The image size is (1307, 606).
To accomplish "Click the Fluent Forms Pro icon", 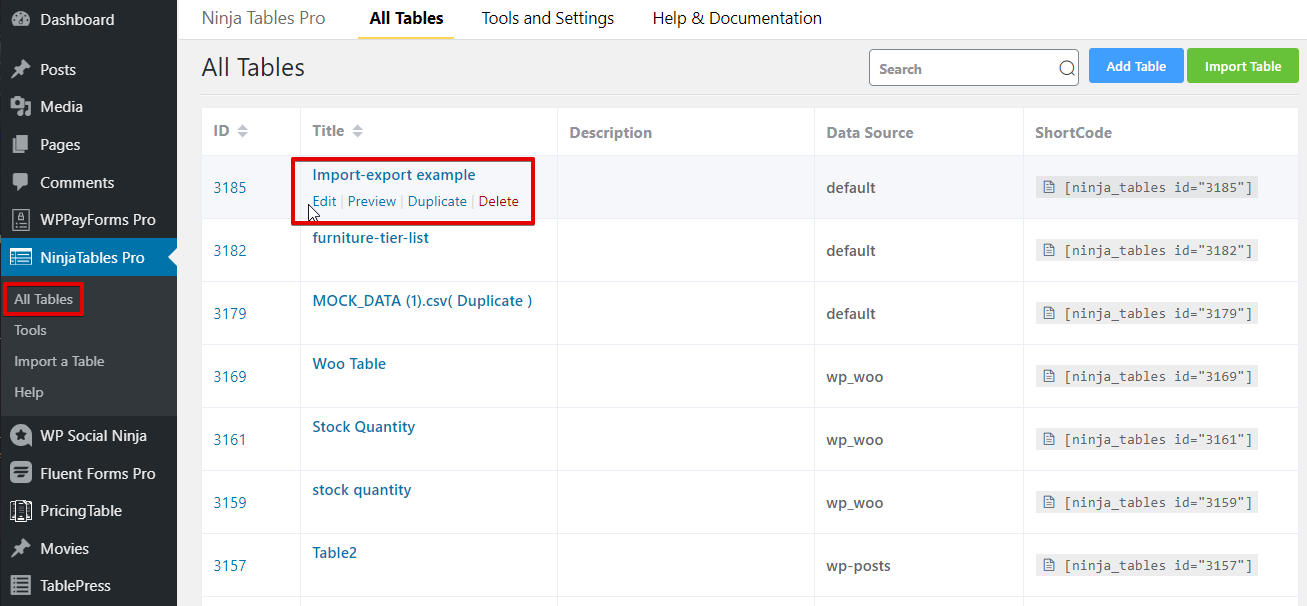I will pyautogui.click(x=20, y=473).
